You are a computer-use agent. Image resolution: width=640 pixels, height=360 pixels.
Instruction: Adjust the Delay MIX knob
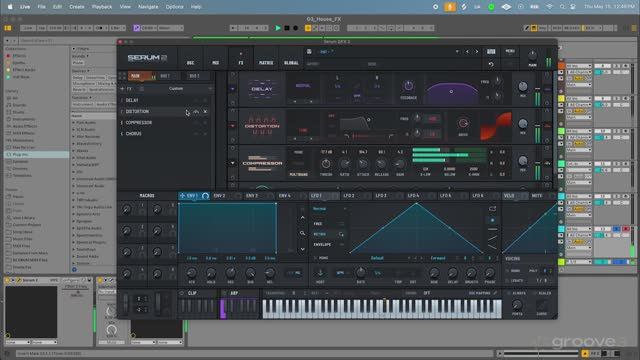522,86
